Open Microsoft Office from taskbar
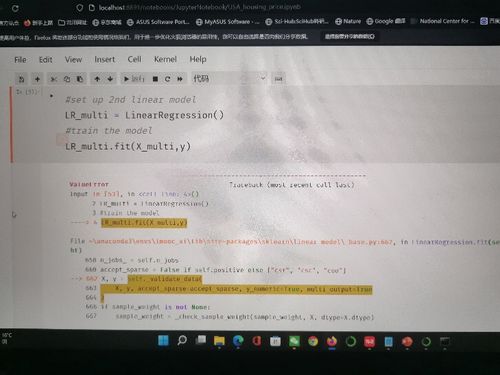The height and width of the screenshot is (375, 500). coord(257,341)
